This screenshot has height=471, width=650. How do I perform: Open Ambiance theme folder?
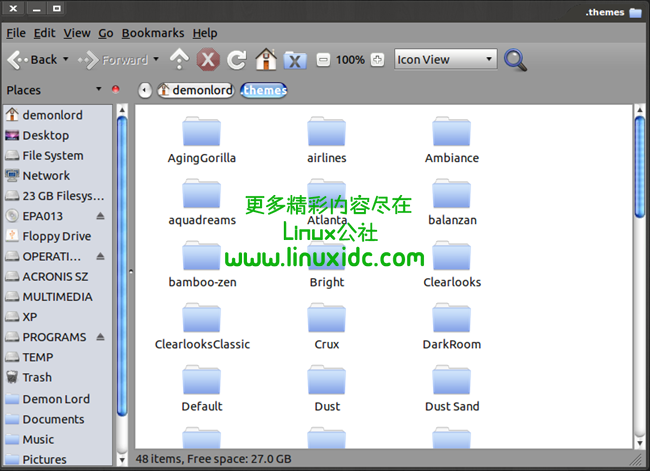(451, 140)
